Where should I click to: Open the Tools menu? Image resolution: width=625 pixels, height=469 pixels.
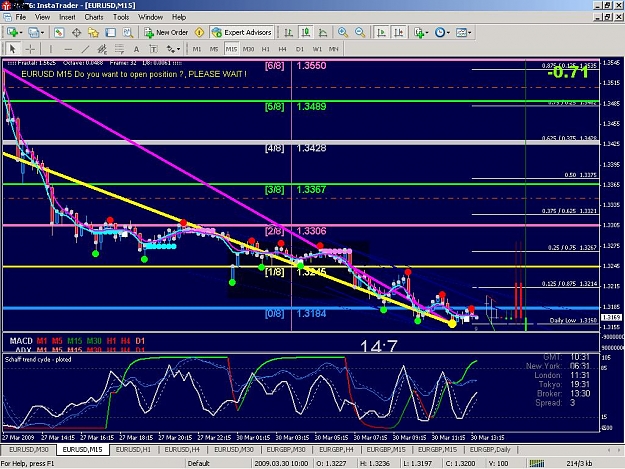[121, 17]
